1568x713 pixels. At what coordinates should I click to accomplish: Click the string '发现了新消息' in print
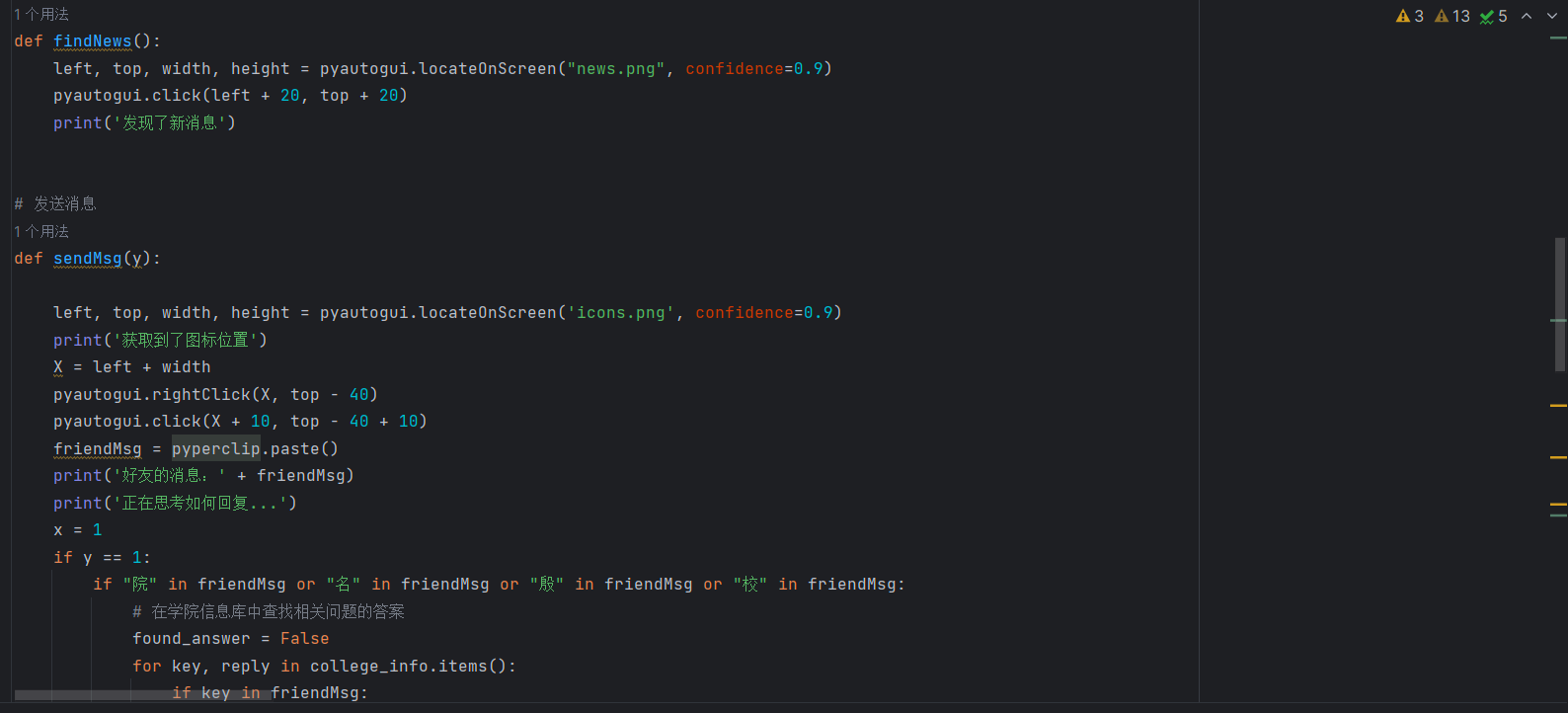170,123
